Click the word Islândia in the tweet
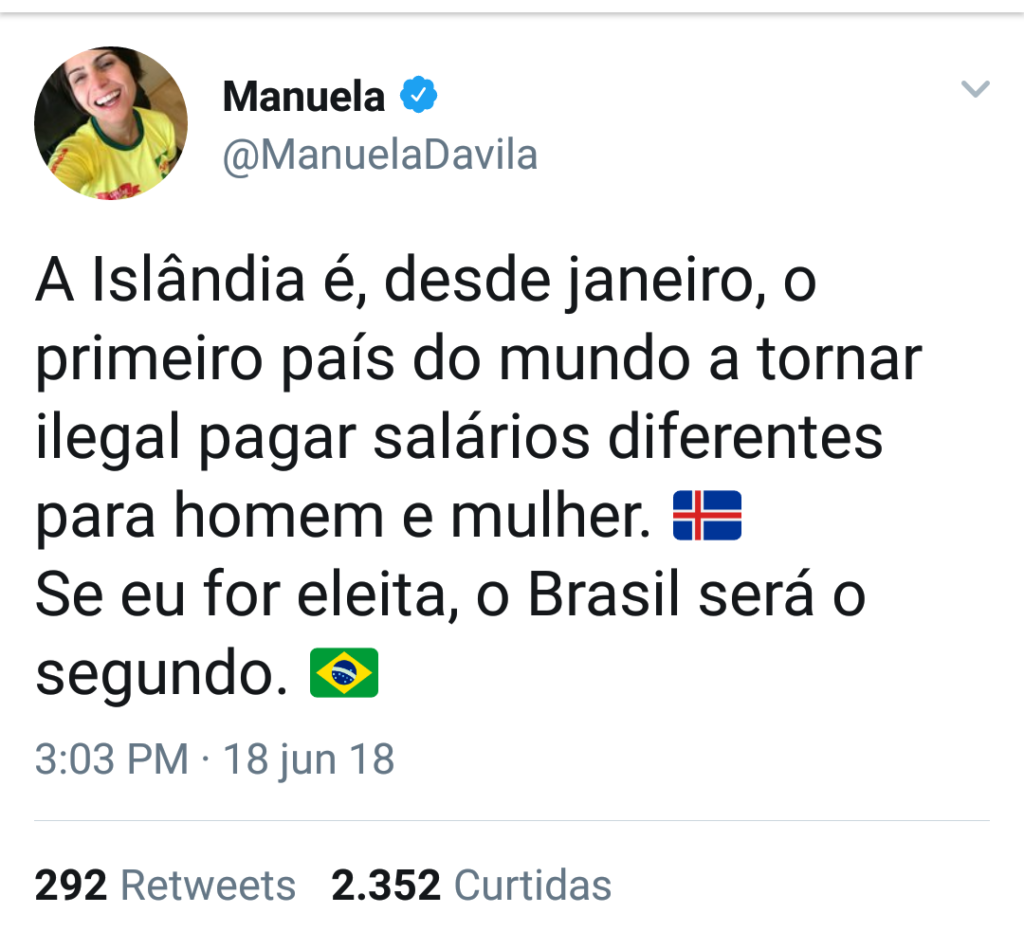 198,283
